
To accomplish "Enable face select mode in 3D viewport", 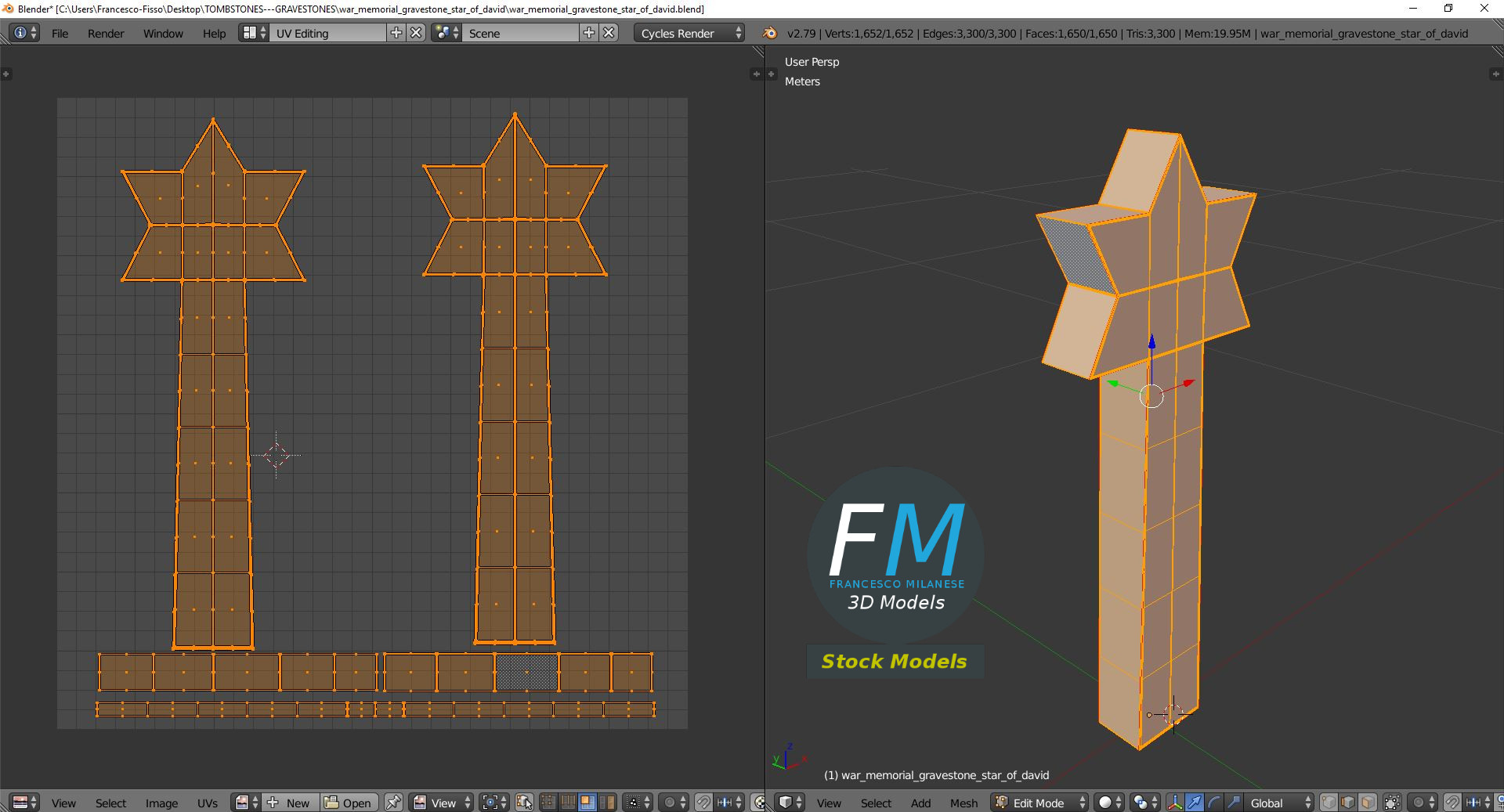I will click(1368, 801).
